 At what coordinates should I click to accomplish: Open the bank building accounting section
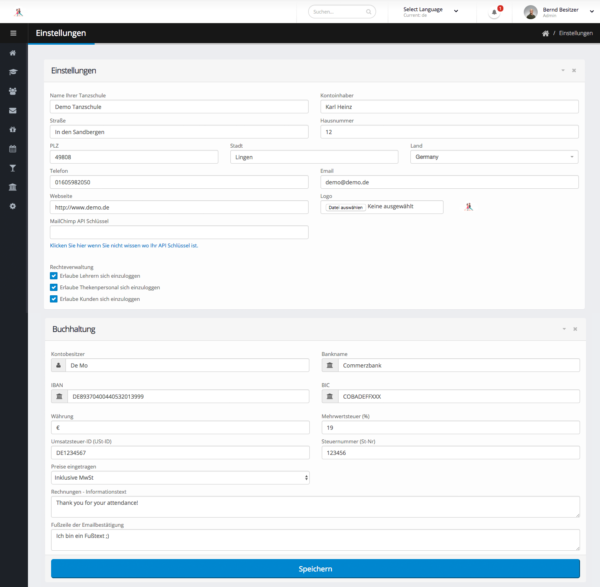pyautogui.click(x=13, y=187)
